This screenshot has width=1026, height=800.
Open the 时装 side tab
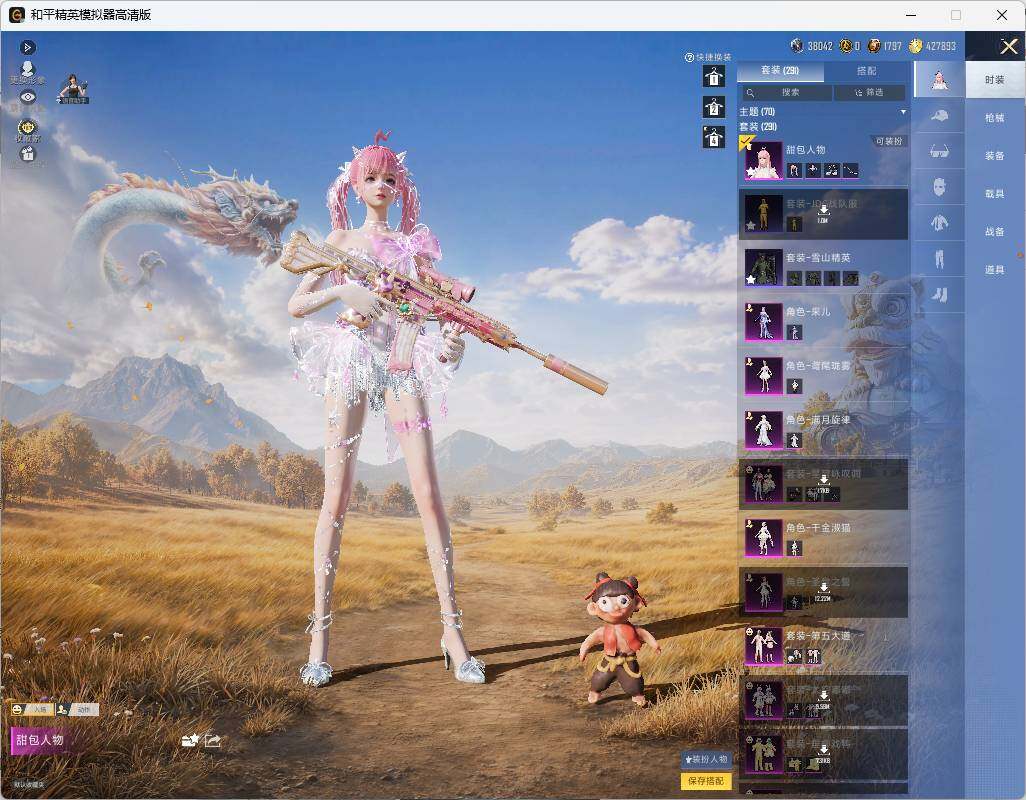click(995, 80)
